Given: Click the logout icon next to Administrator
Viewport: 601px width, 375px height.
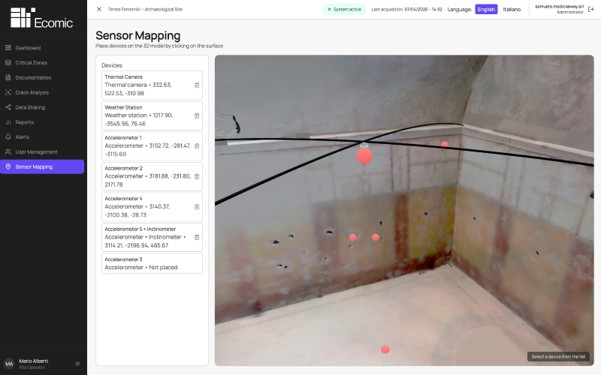Looking at the screenshot, I should [x=591, y=9].
